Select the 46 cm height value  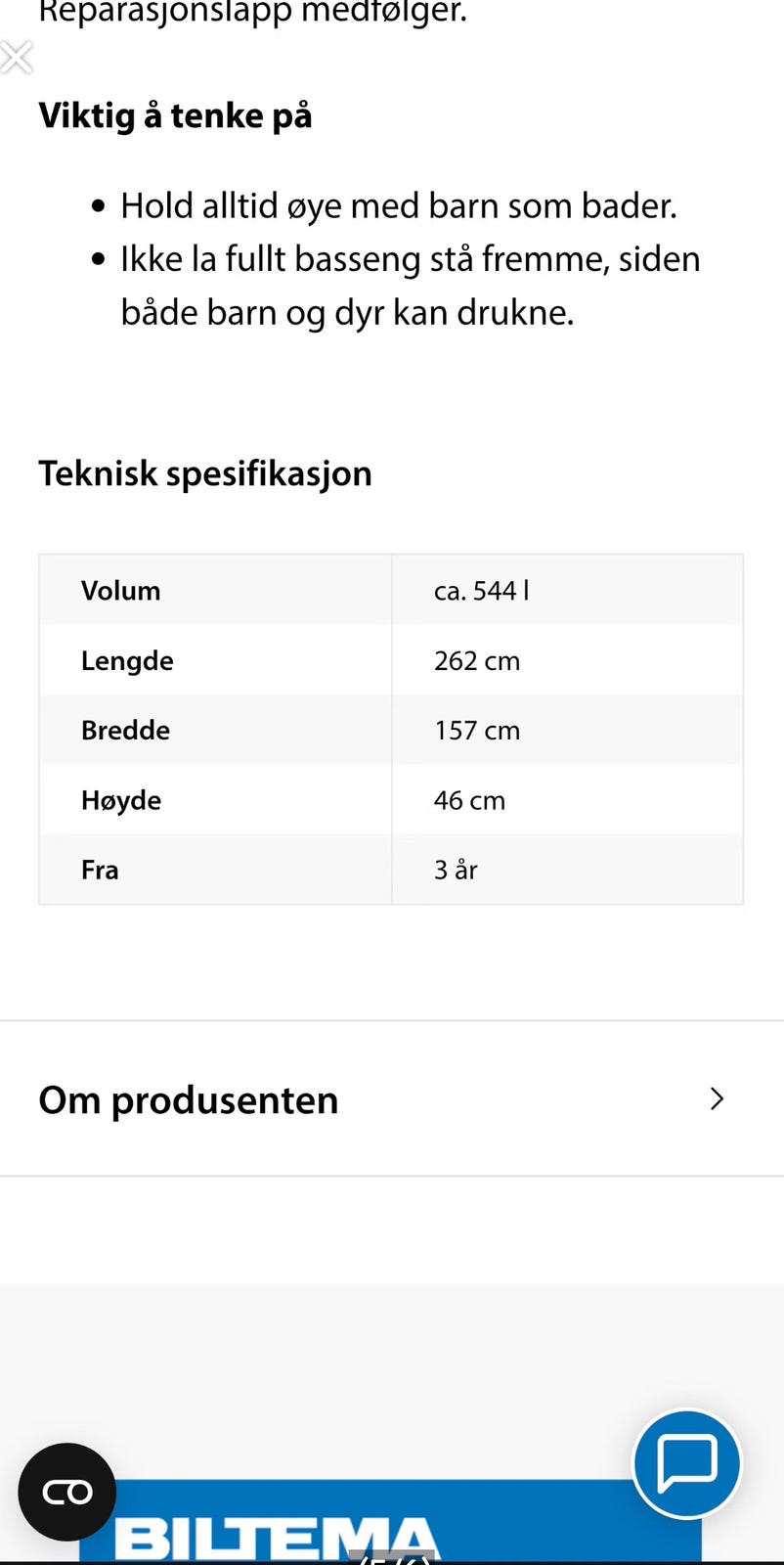(469, 800)
